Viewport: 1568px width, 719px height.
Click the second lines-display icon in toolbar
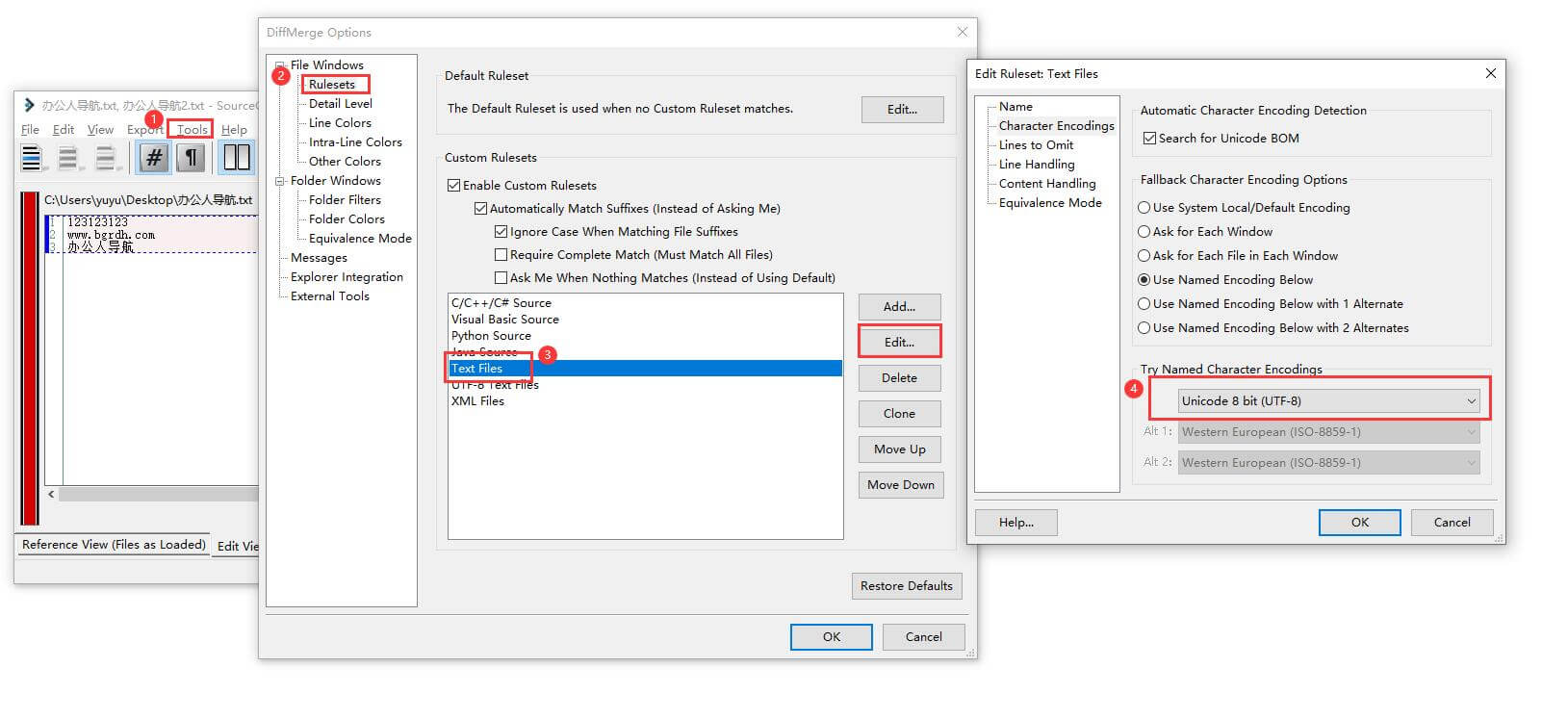point(68,157)
